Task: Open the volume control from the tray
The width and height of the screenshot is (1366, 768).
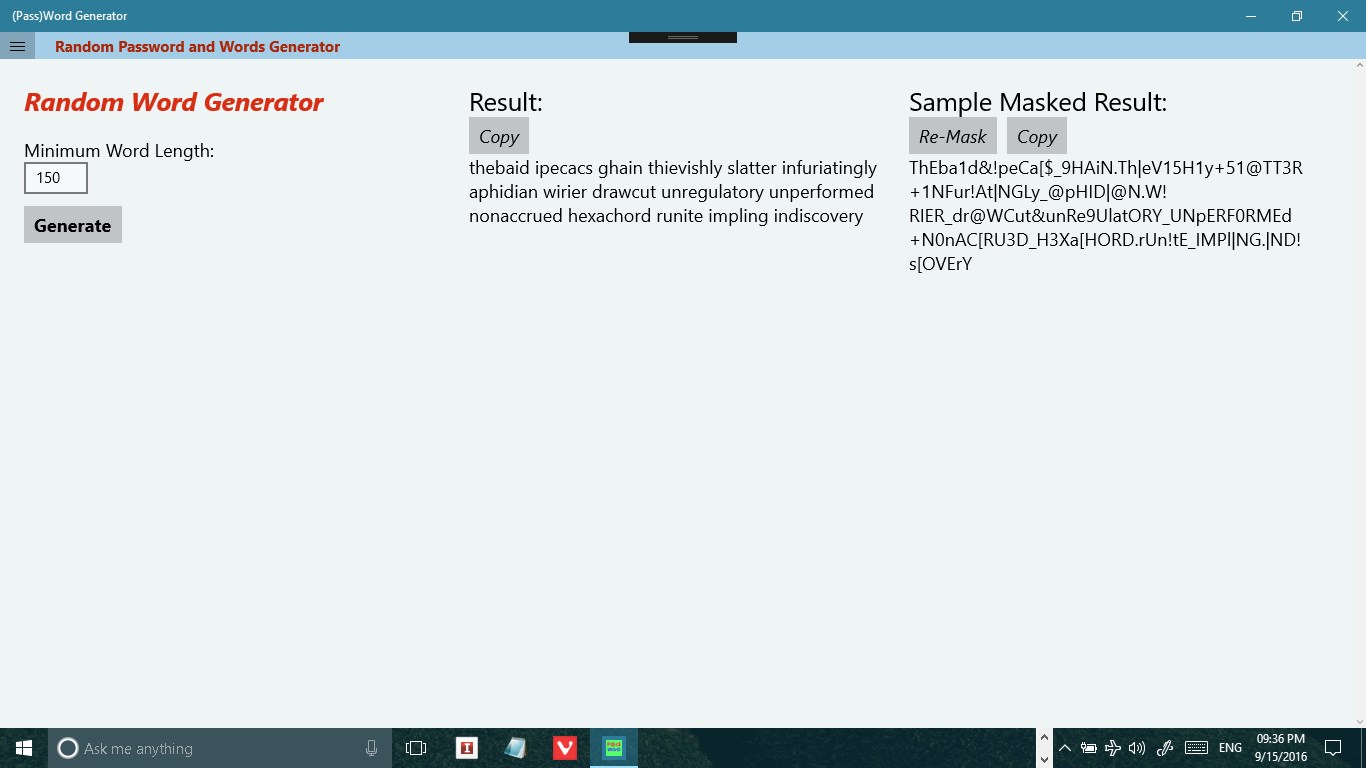Action: coord(1137,748)
